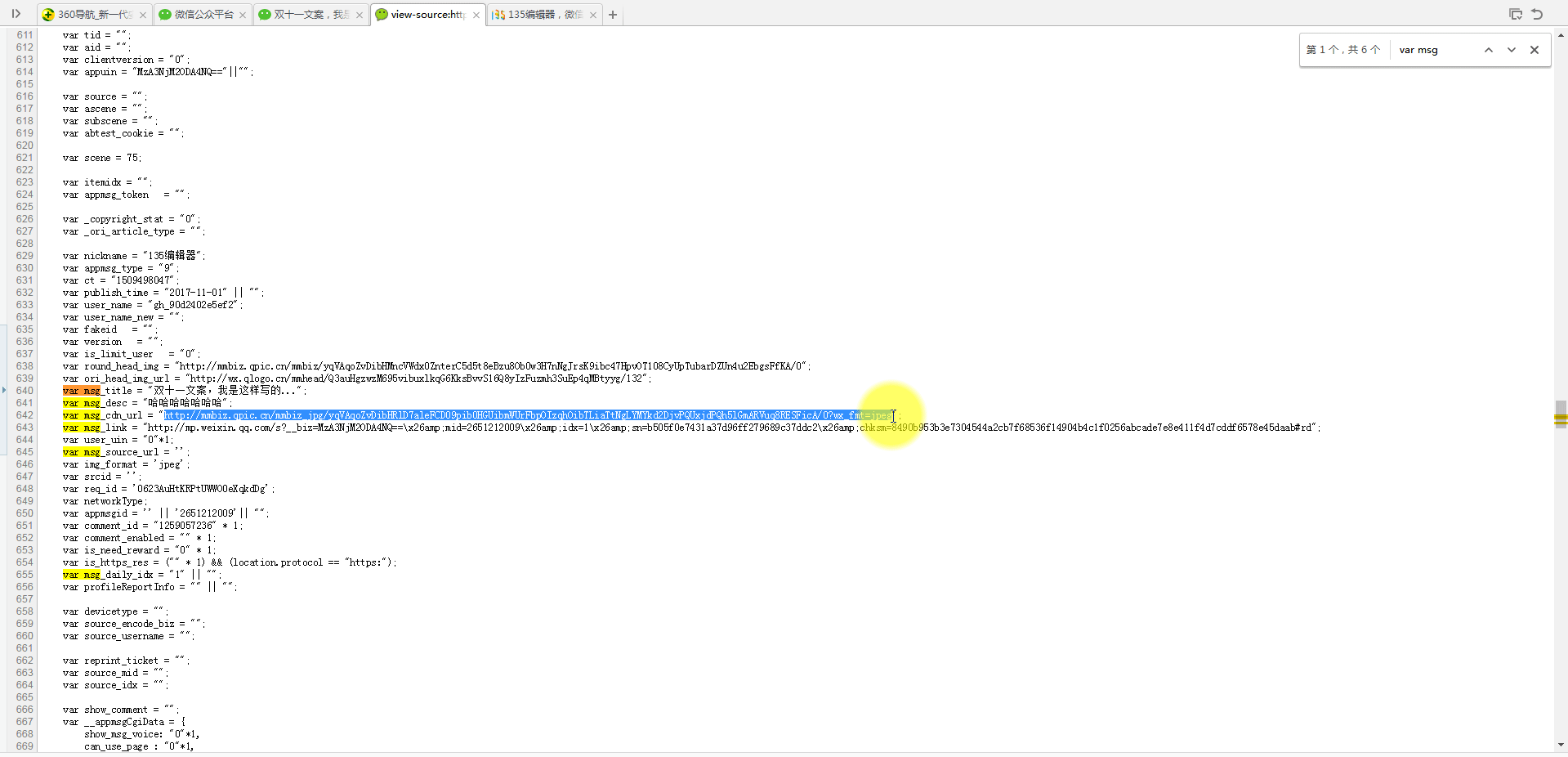Click the 'var req_id' line
Viewport: 1568px width, 757px height.
point(168,489)
